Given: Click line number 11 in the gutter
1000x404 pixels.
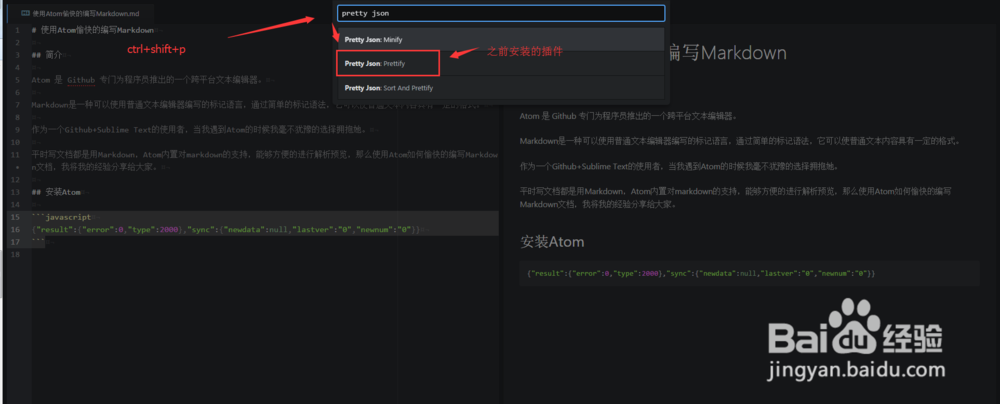Looking at the screenshot, I should (15, 155).
